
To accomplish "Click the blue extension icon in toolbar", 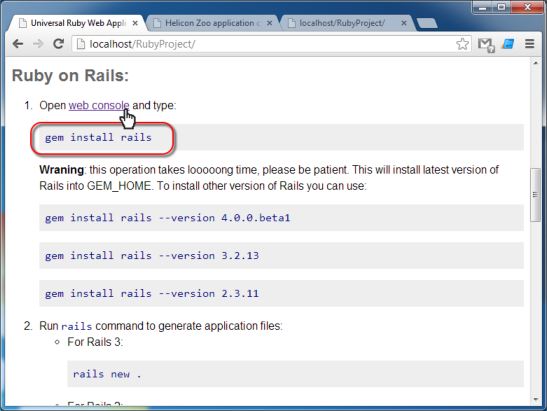I will pos(508,44).
